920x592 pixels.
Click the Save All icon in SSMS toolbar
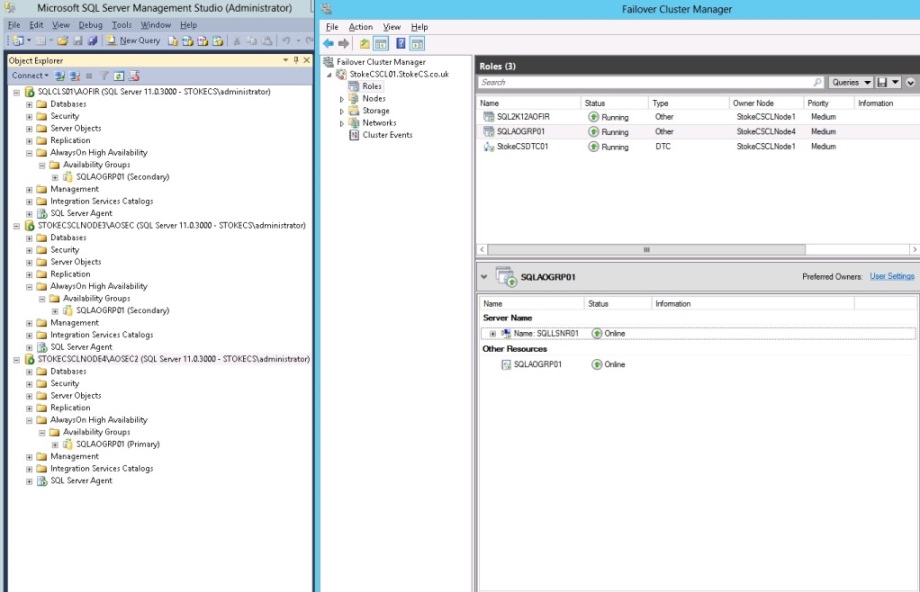tap(92, 40)
